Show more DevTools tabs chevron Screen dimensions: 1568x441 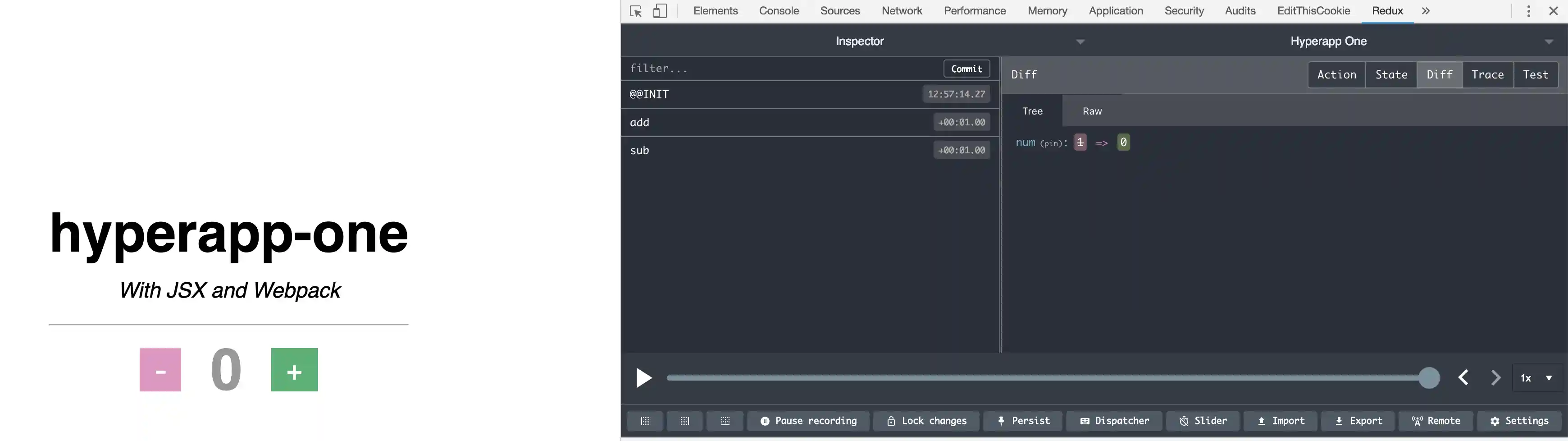[1426, 11]
